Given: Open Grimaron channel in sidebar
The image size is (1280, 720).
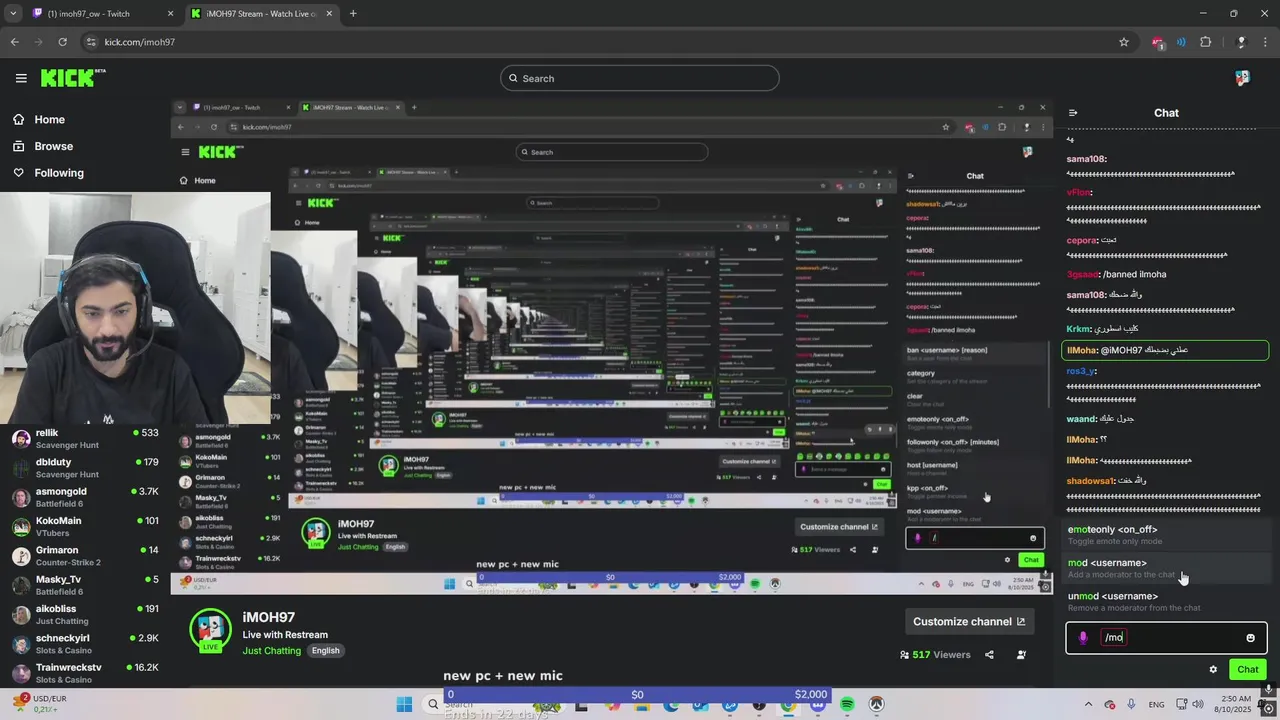Looking at the screenshot, I should click(x=84, y=555).
